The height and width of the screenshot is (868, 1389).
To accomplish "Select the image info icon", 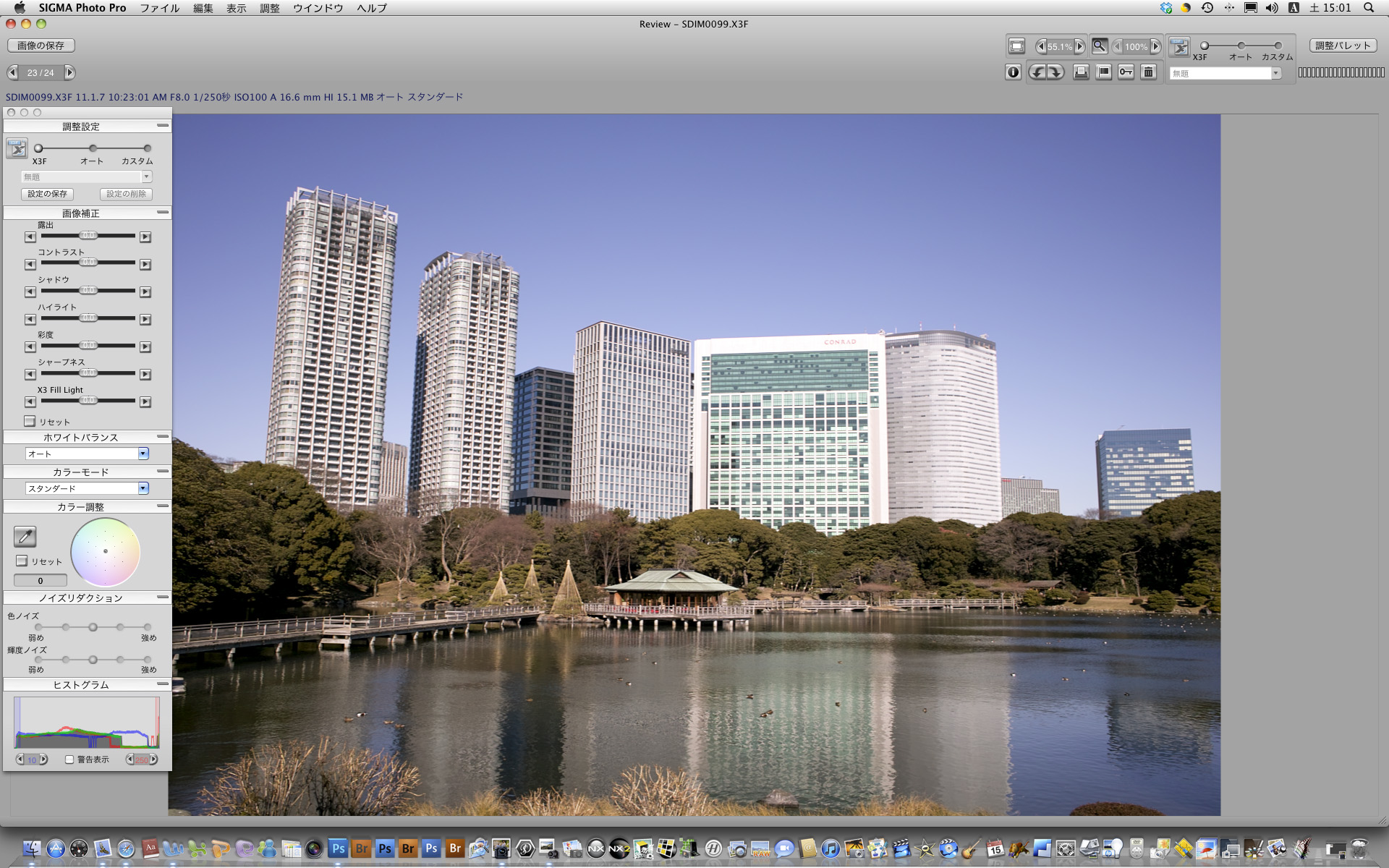I will coord(1014,72).
